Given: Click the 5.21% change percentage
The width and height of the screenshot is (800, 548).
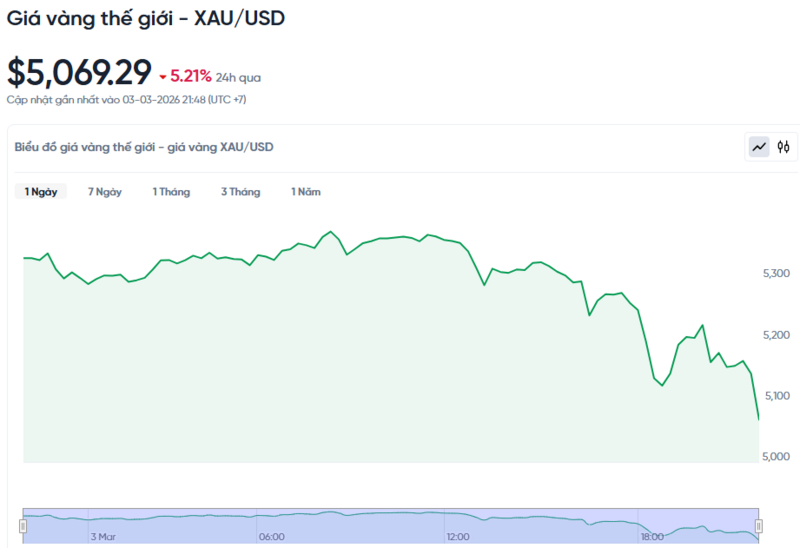Looking at the screenshot, I should tap(191, 75).
